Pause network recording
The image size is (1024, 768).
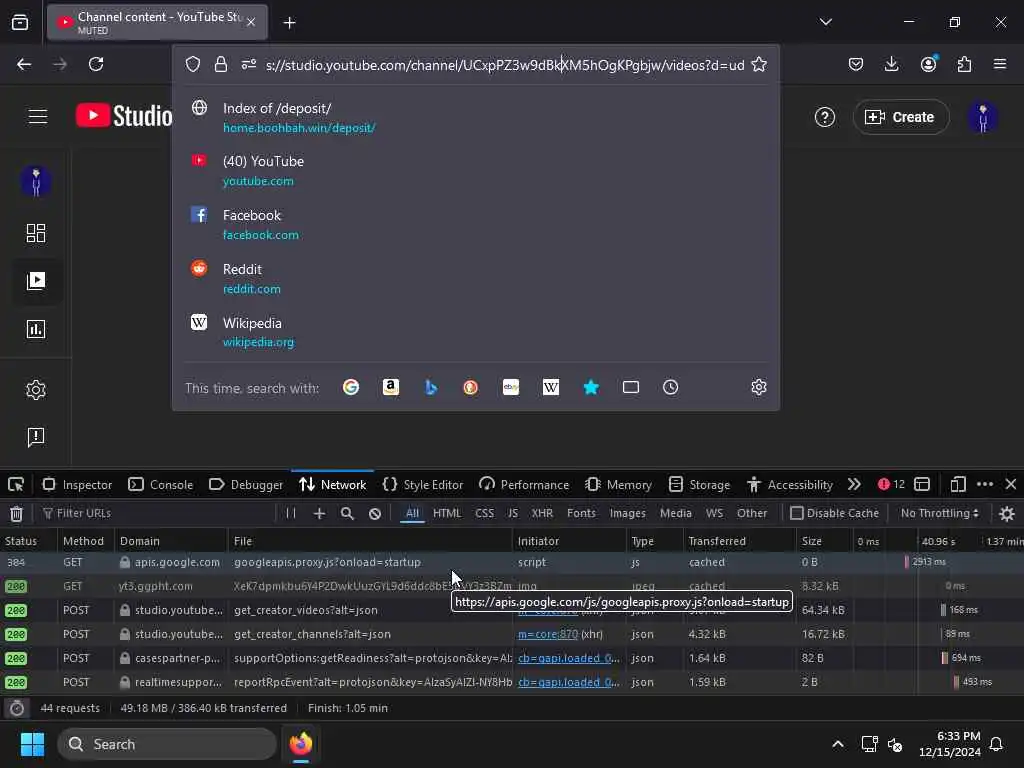click(291, 513)
